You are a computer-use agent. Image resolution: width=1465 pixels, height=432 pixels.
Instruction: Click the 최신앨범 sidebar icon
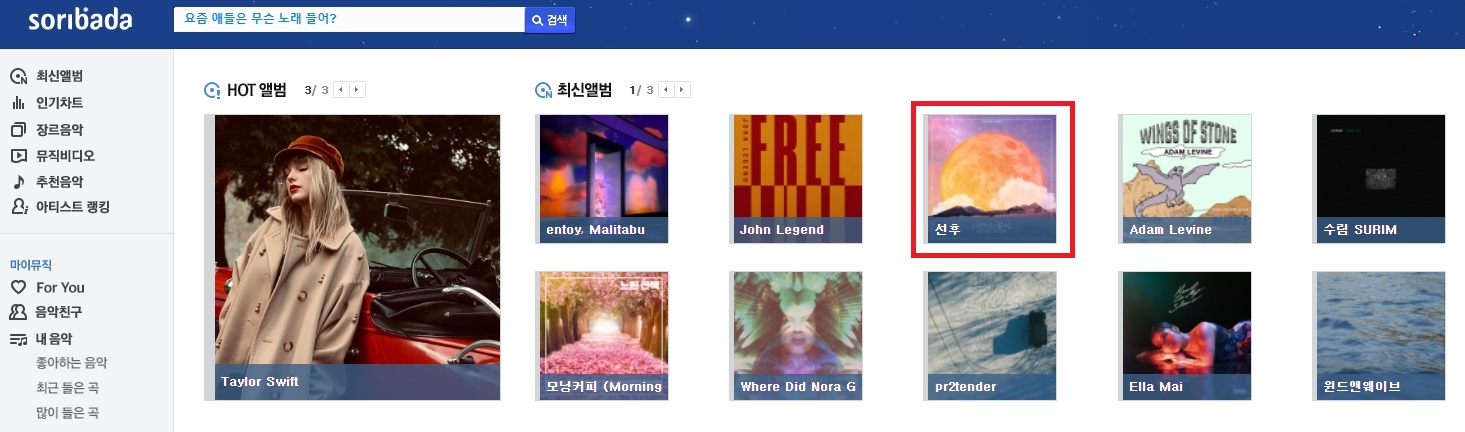pyautogui.click(x=18, y=77)
